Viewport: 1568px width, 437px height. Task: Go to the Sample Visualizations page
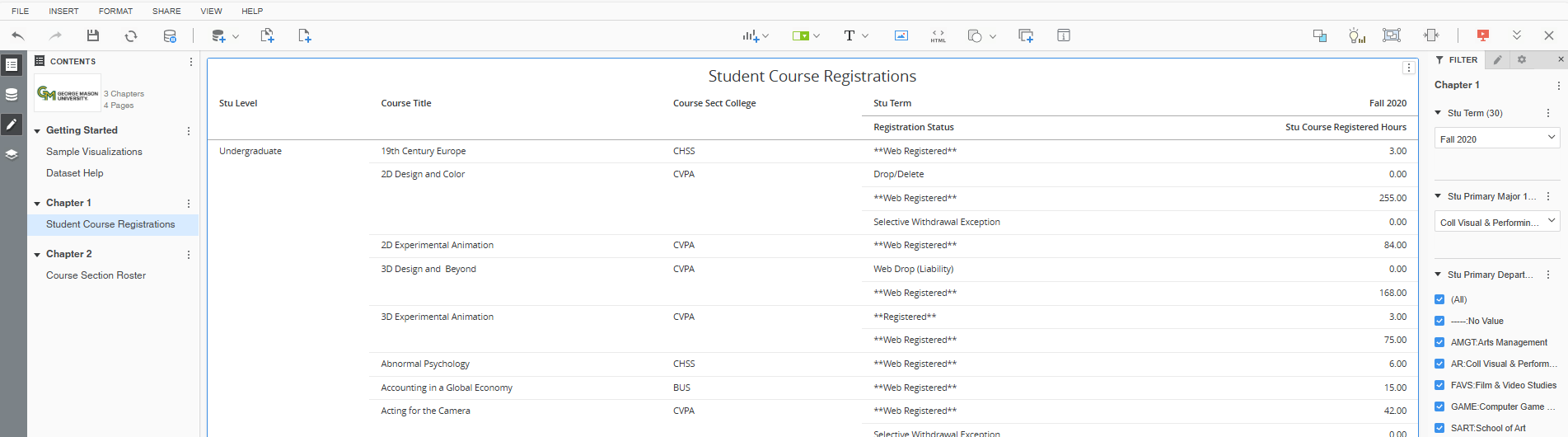coord(94,152)
